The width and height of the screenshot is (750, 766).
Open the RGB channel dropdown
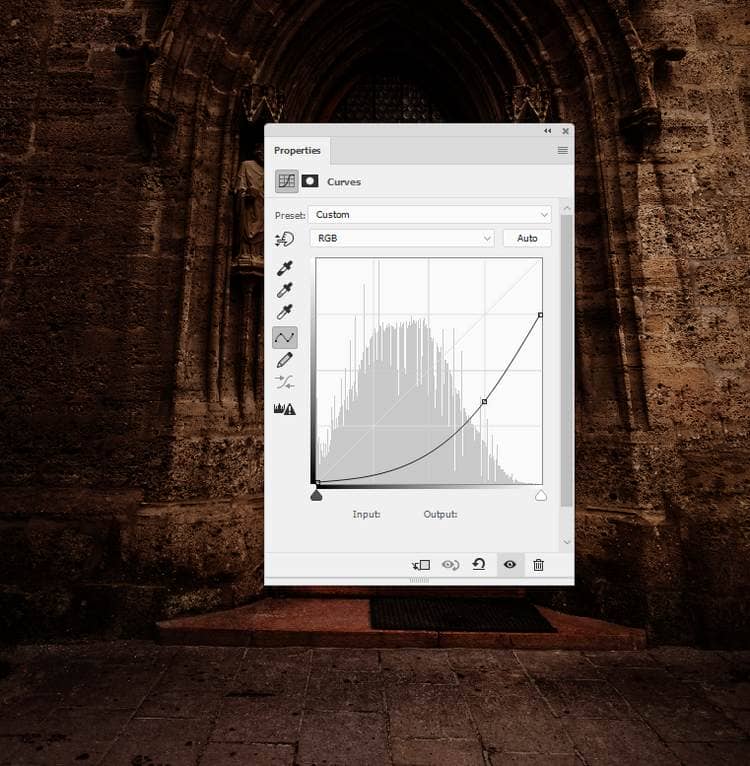point(402,238)
